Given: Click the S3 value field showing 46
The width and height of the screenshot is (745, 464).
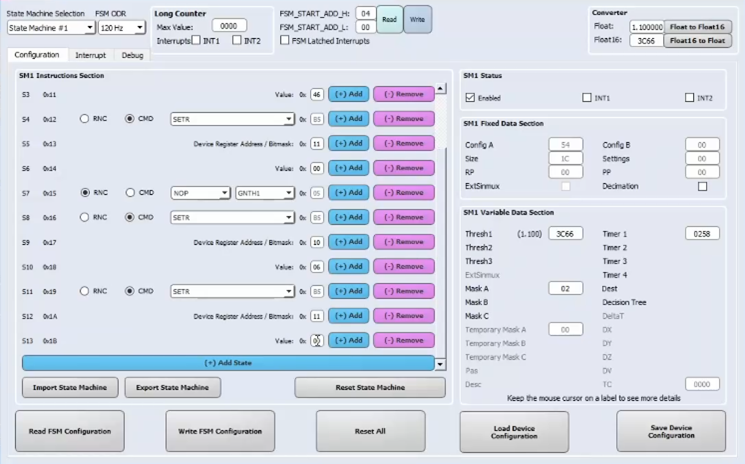Looking at the screenshot, I should [x=317, y=95].
